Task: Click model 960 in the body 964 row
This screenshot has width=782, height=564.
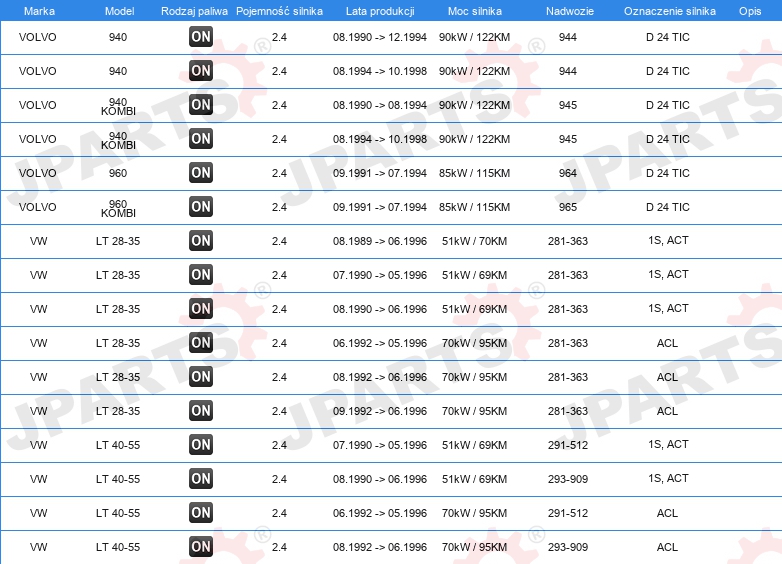Action: point(118,173)
